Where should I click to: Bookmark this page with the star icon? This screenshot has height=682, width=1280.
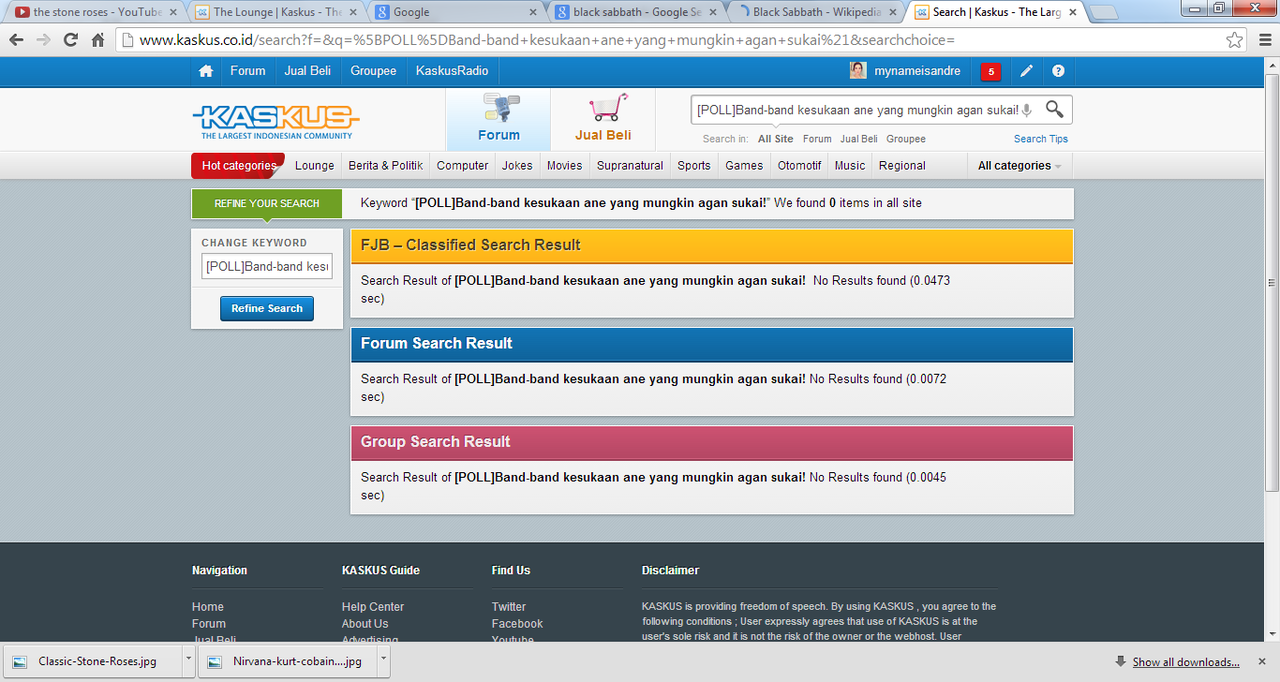pos(1235,40)
